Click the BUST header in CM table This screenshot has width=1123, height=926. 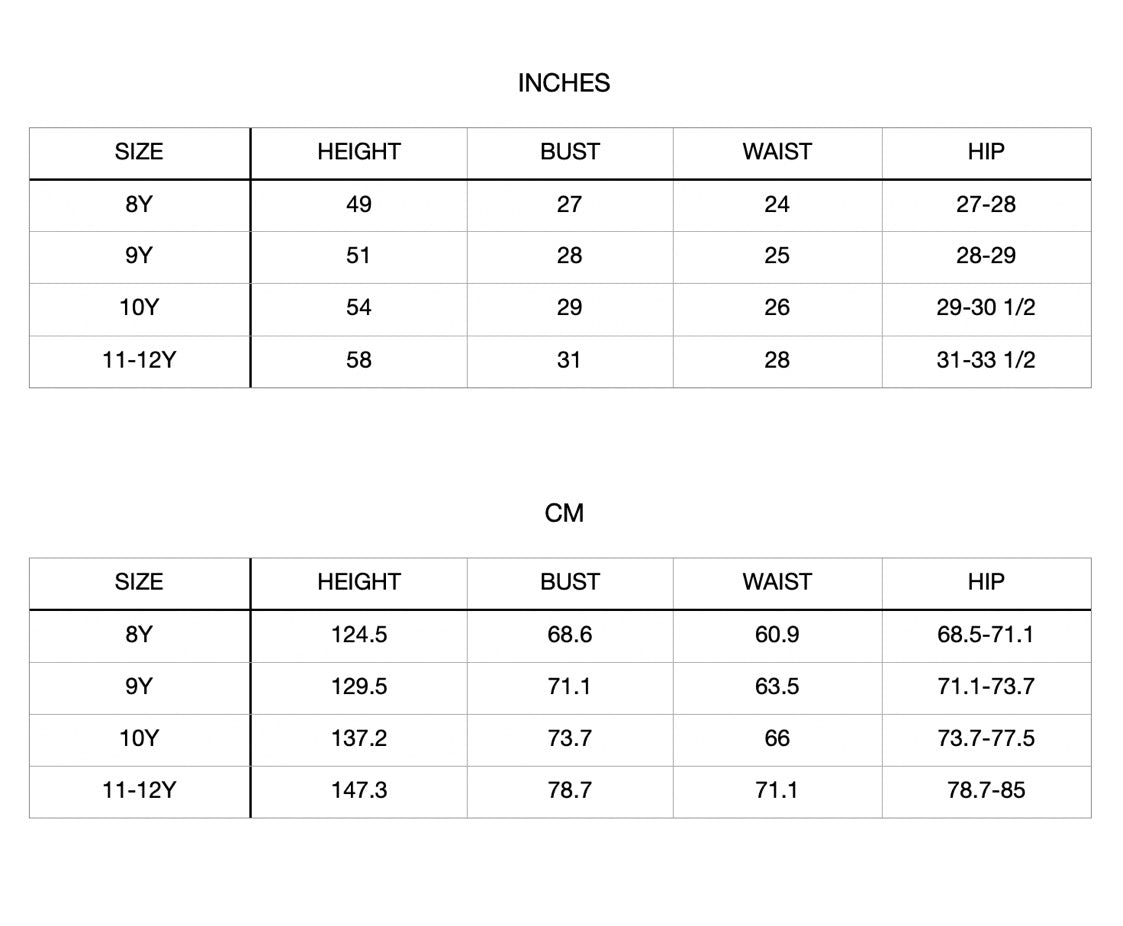[570, 582]
